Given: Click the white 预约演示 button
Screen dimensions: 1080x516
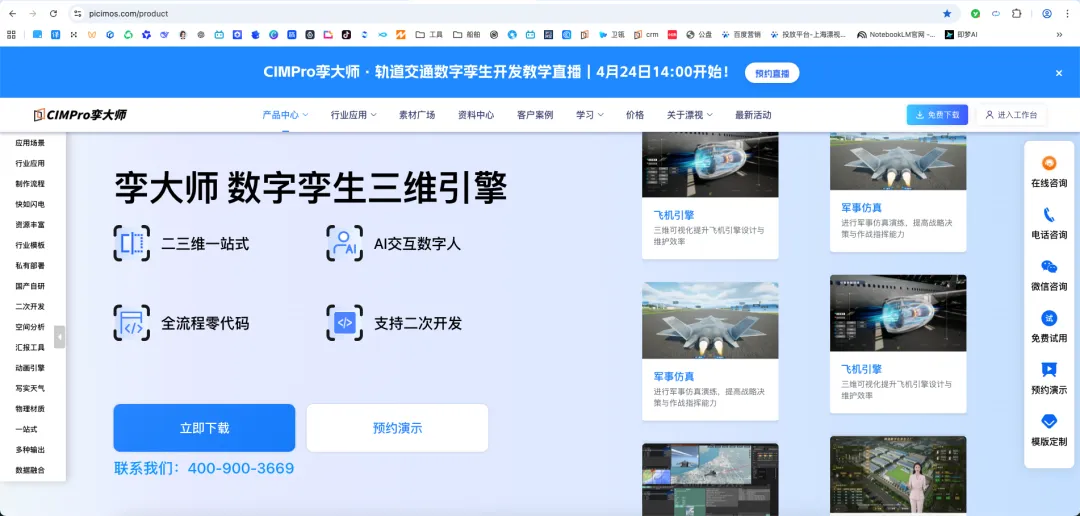Looking at the screenshot, I should coord(397,428).
